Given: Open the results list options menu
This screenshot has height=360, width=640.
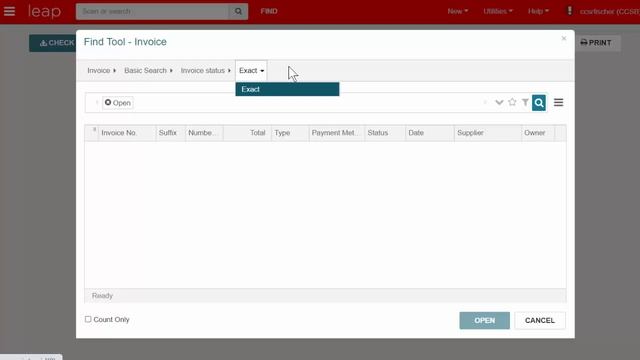Looking at the screenshot, I should tap(558, 102).
